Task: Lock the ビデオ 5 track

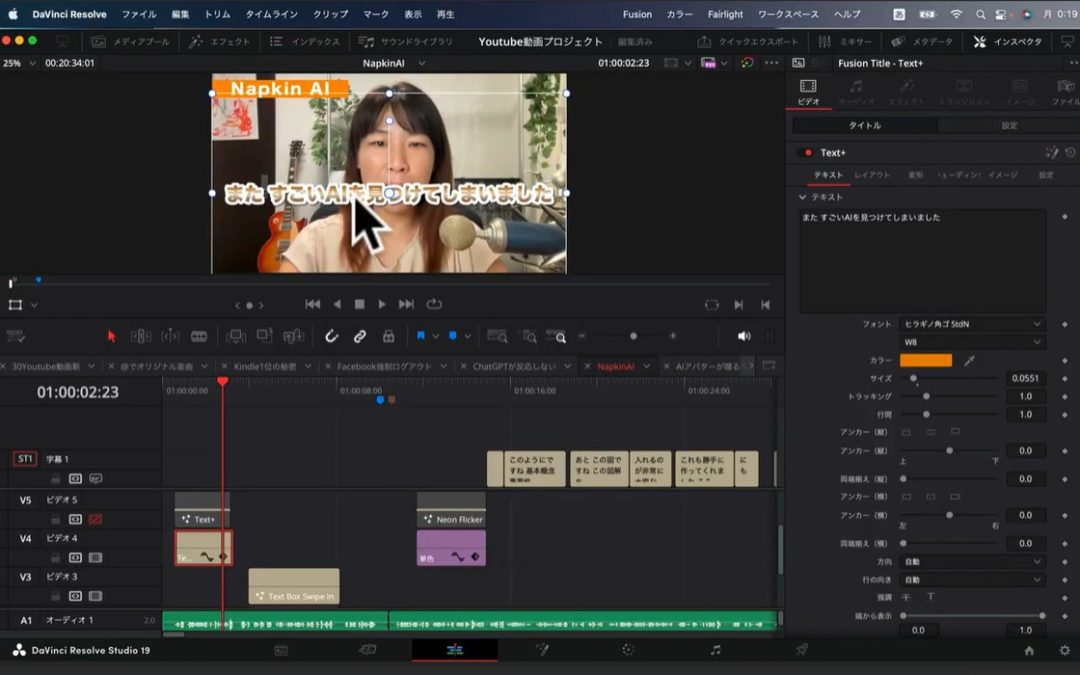Action: (55, 519)
